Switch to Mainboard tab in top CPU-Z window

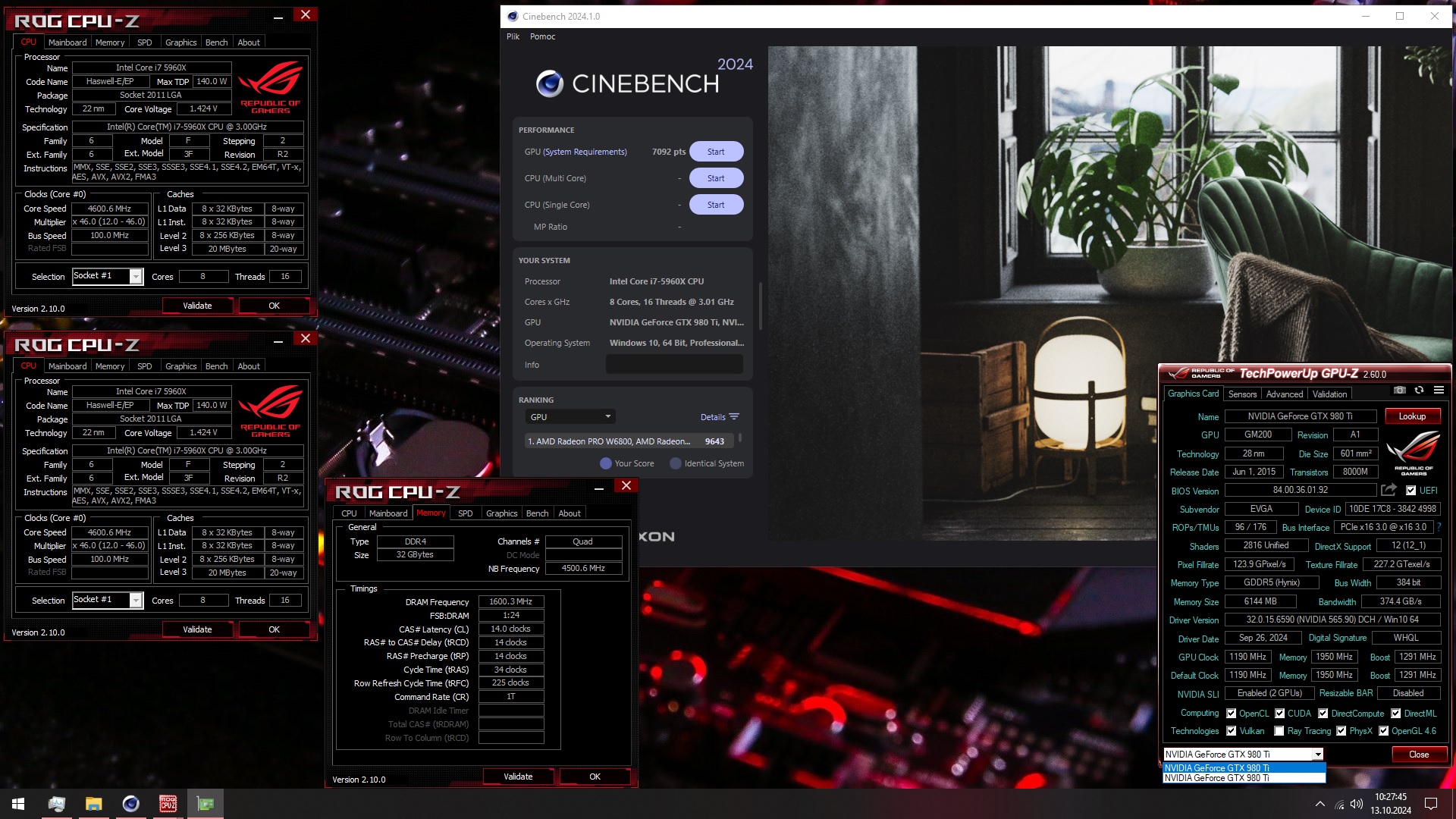point(67,42)
